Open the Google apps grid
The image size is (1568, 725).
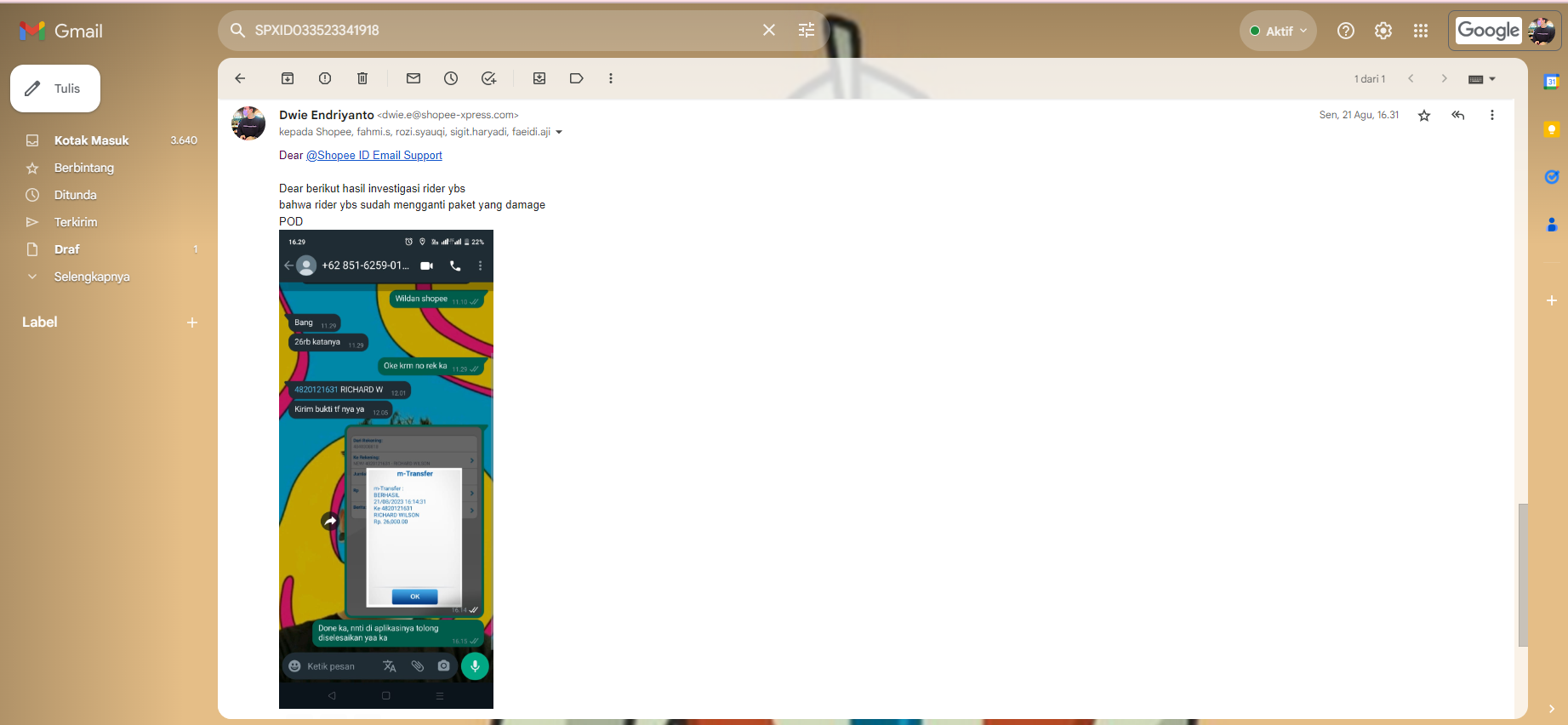click(x=1421, y=31)
